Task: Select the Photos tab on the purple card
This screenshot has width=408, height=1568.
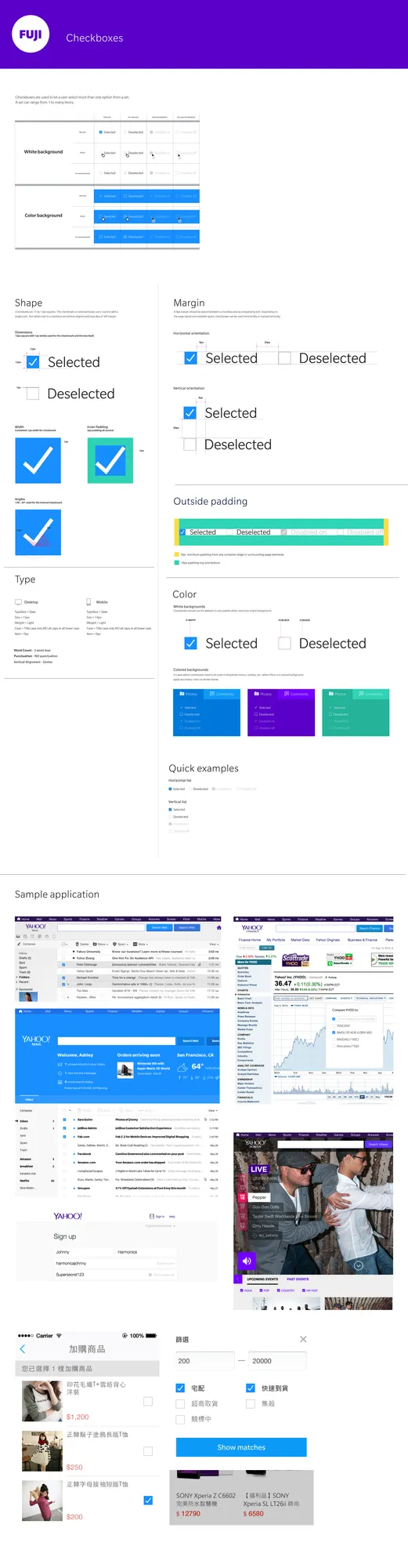Action: [x=264, y=694]
